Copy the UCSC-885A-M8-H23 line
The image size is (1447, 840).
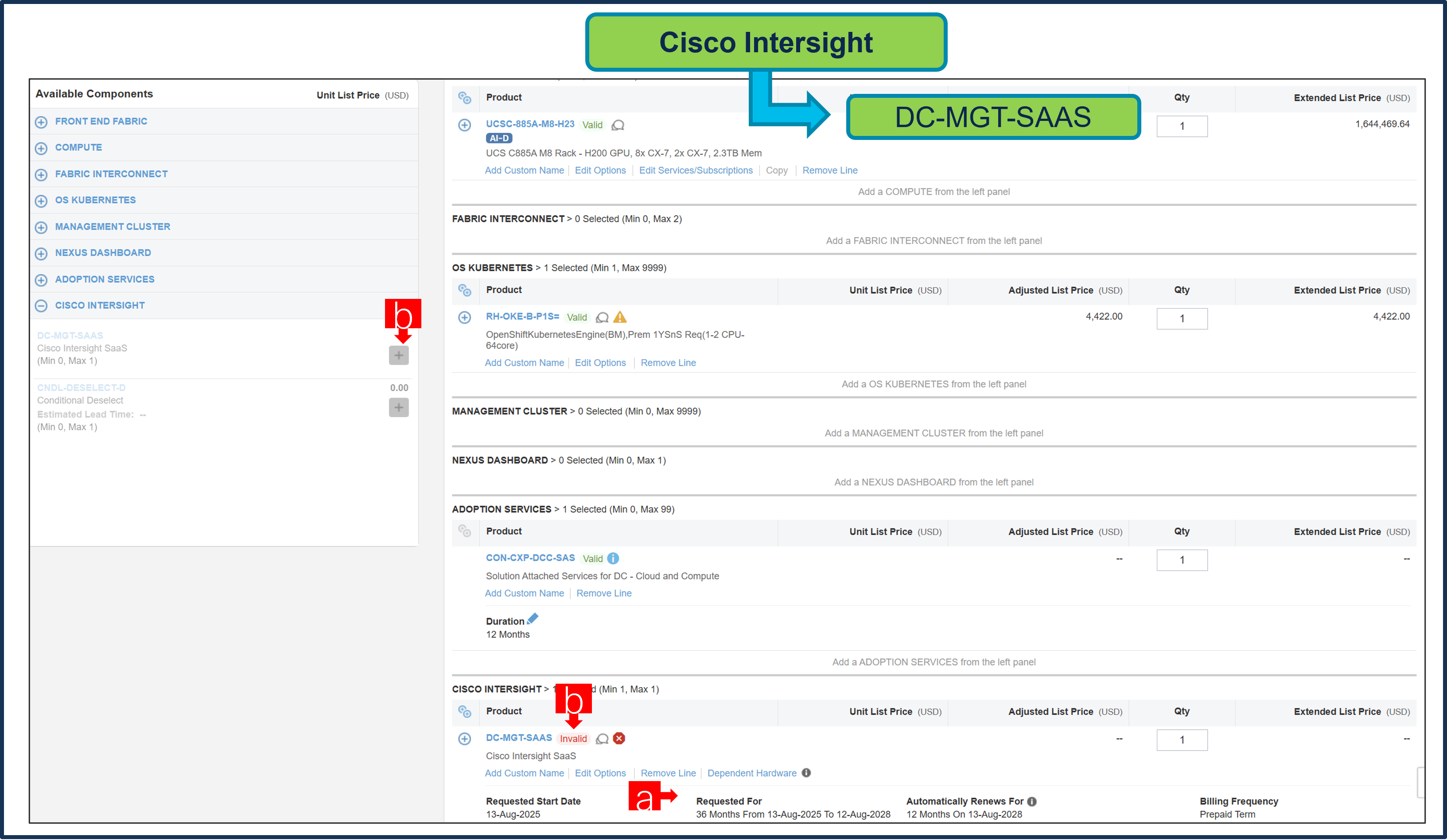776,170
